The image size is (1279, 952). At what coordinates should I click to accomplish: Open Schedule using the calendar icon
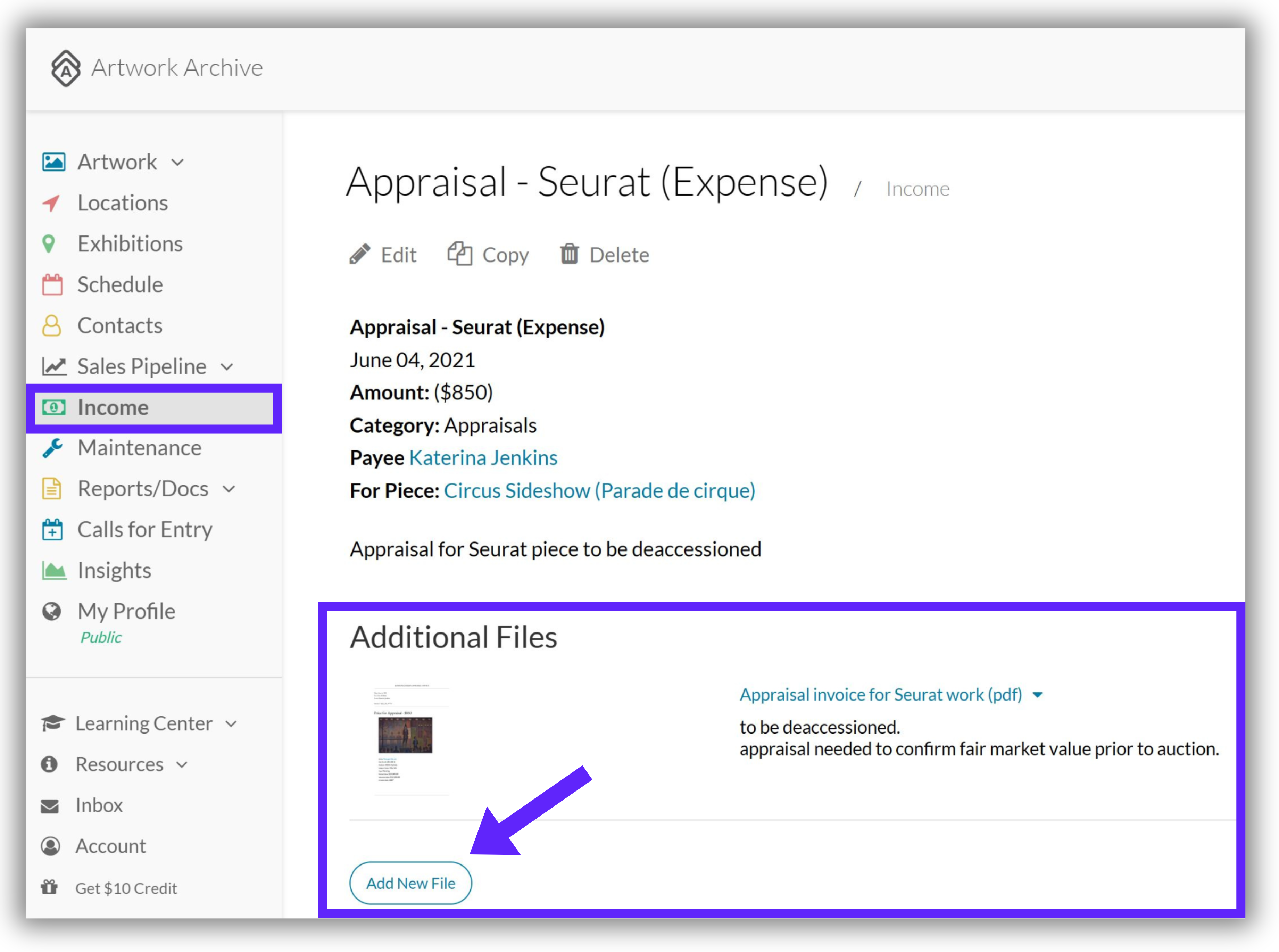(52, 285)
